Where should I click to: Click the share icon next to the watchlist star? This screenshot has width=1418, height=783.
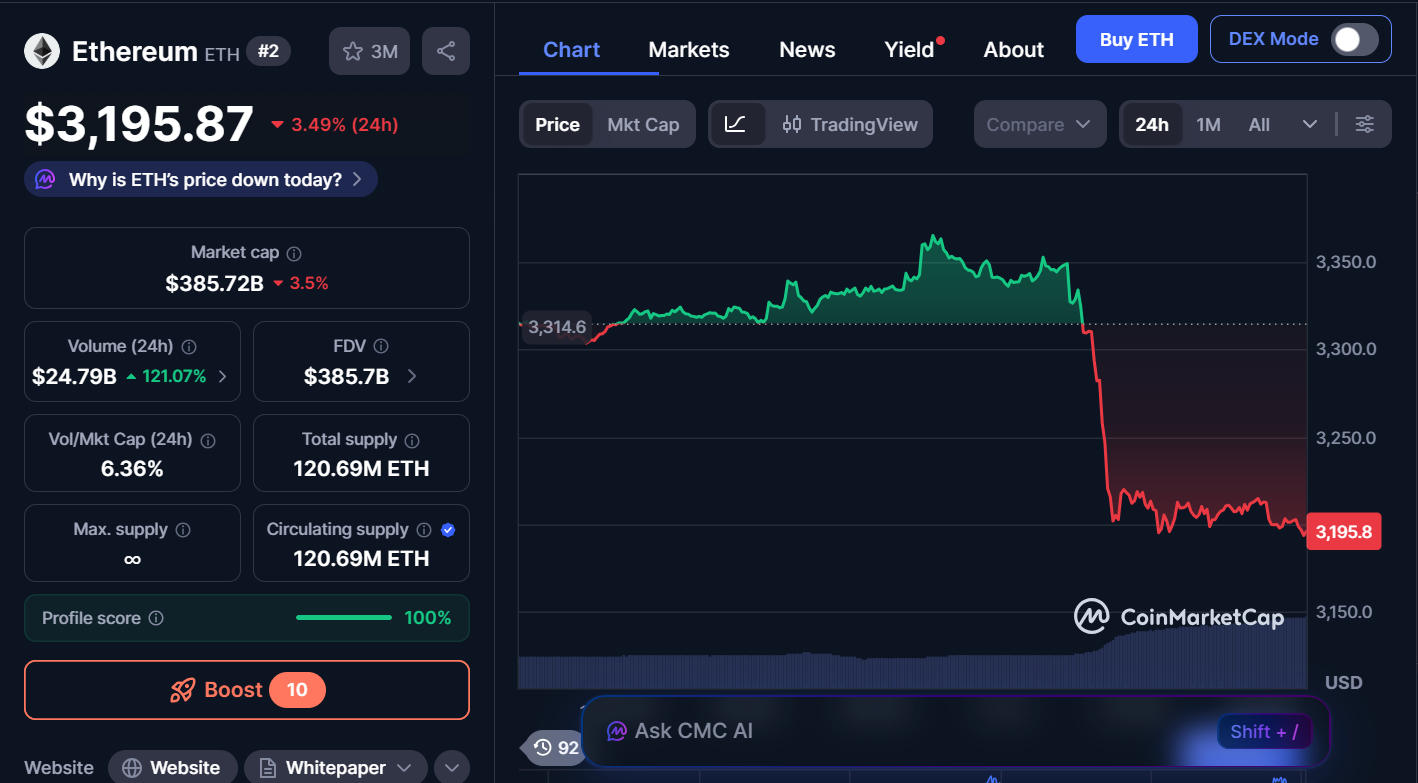click(446, 50)
